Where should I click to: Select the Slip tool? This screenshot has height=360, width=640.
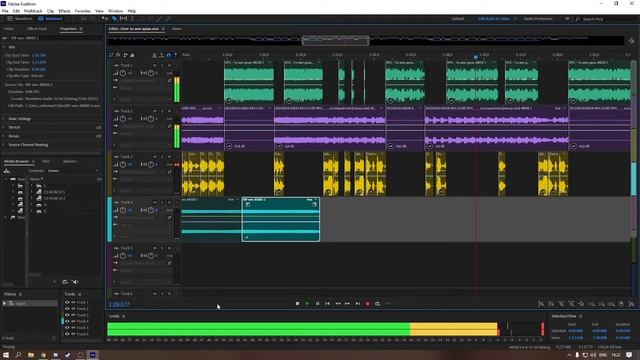pyautogui.click(x=123, y=19)
